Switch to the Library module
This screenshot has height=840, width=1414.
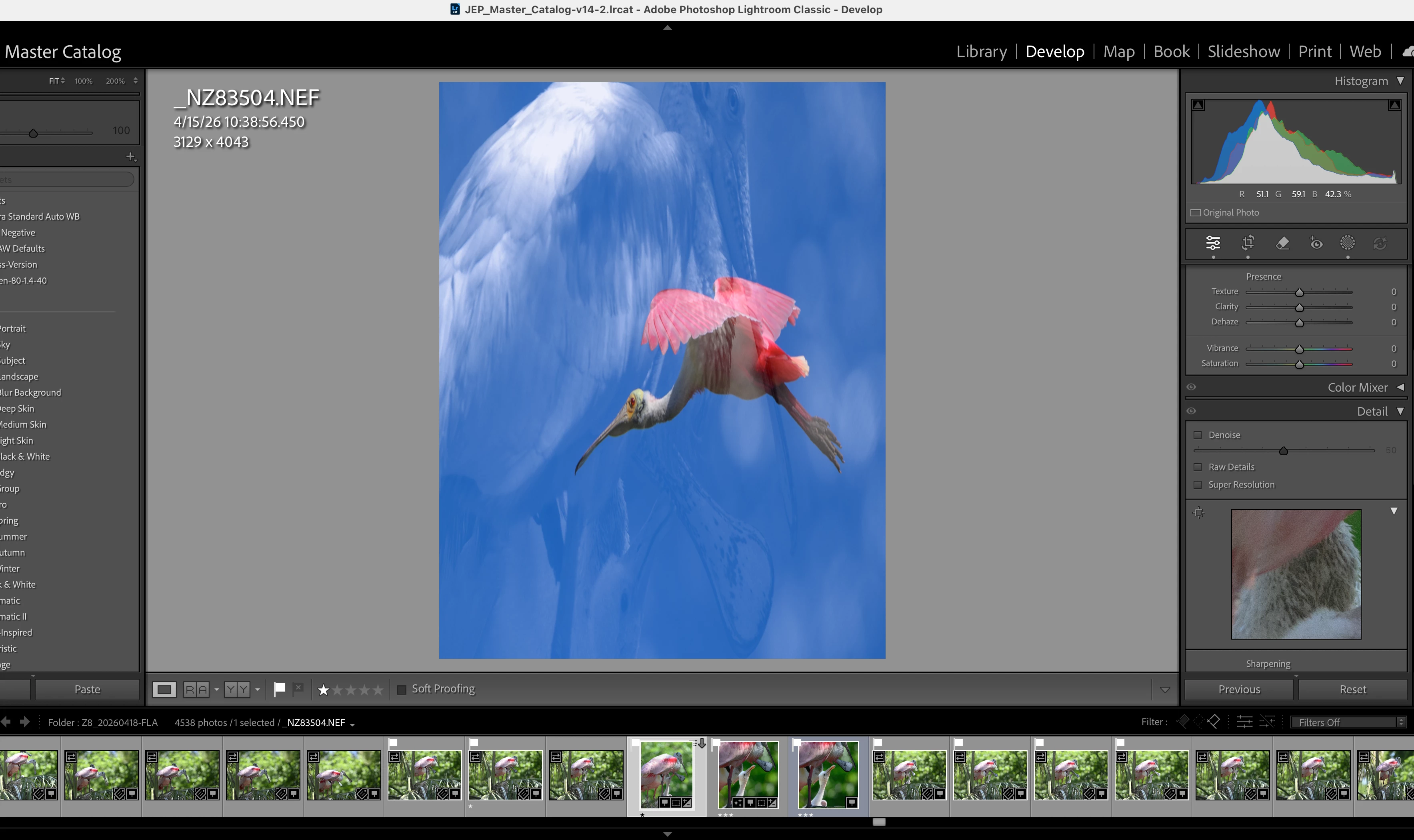(981, 52)
